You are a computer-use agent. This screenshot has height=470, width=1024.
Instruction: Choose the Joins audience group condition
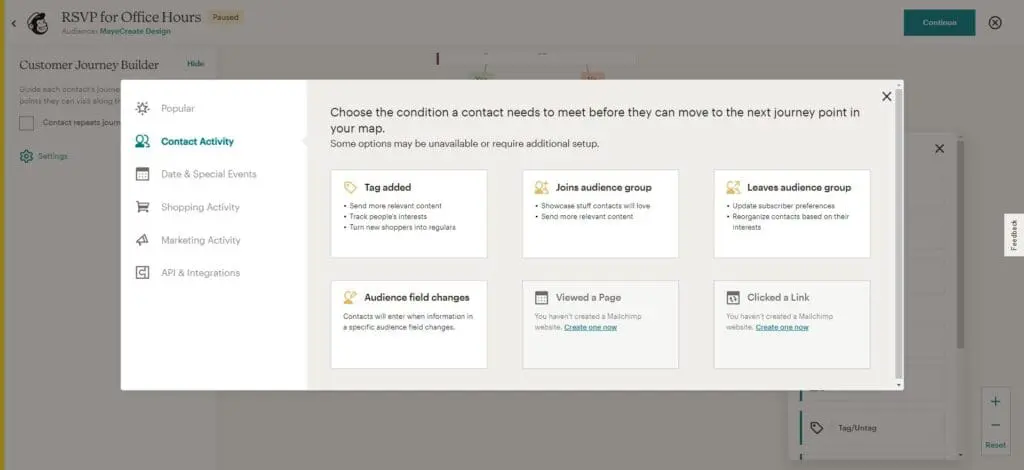600,213
